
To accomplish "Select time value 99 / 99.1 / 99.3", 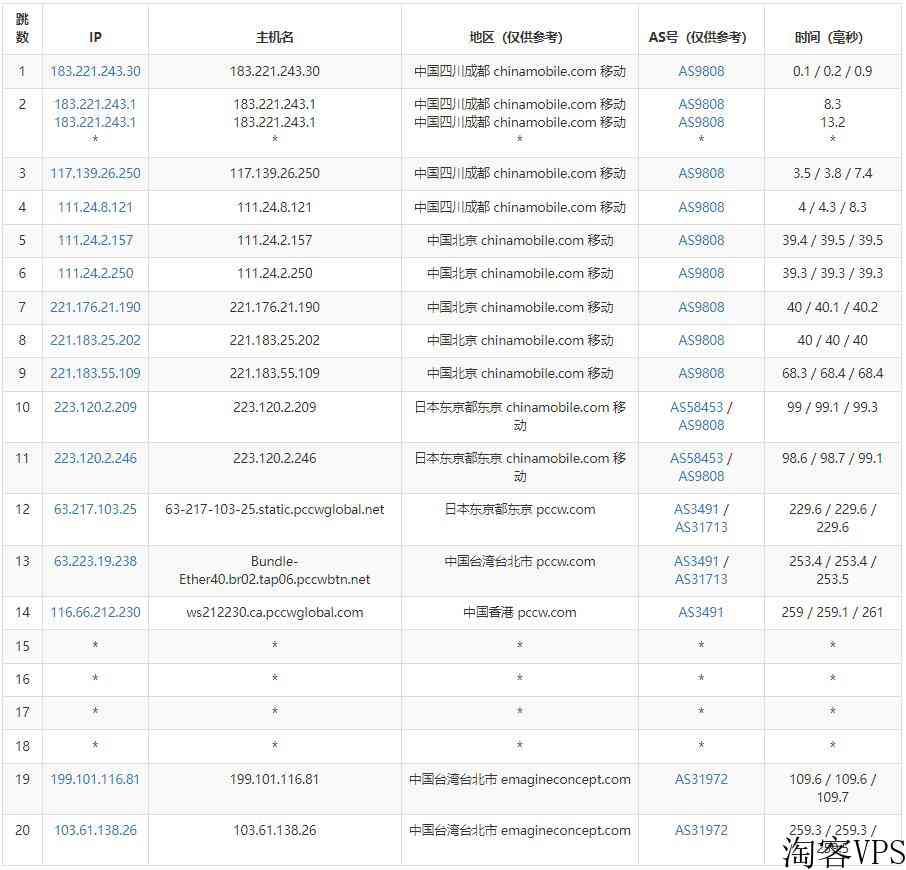I will coord(832,407).
